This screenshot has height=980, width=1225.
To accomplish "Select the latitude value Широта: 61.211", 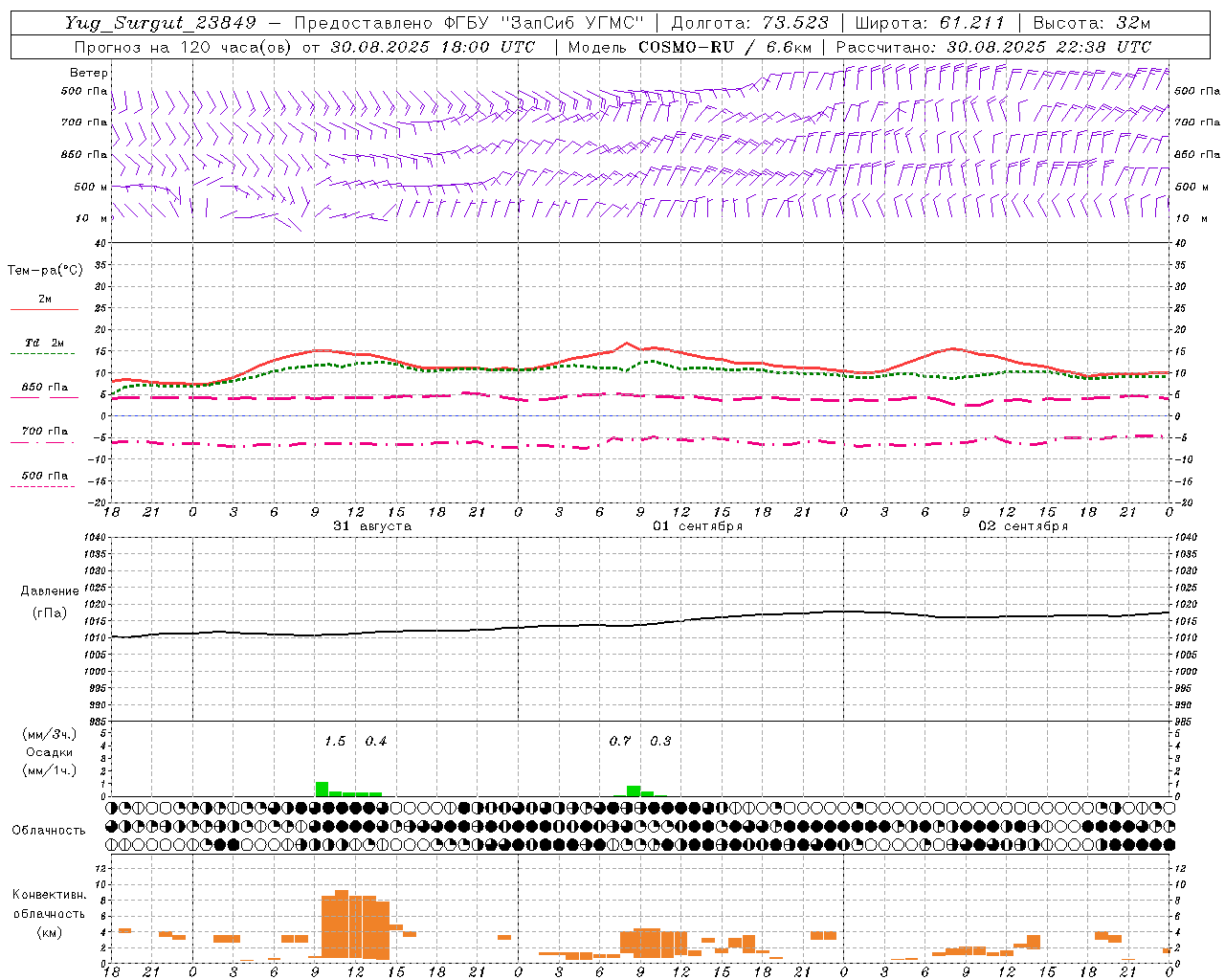I will (929, 23).
